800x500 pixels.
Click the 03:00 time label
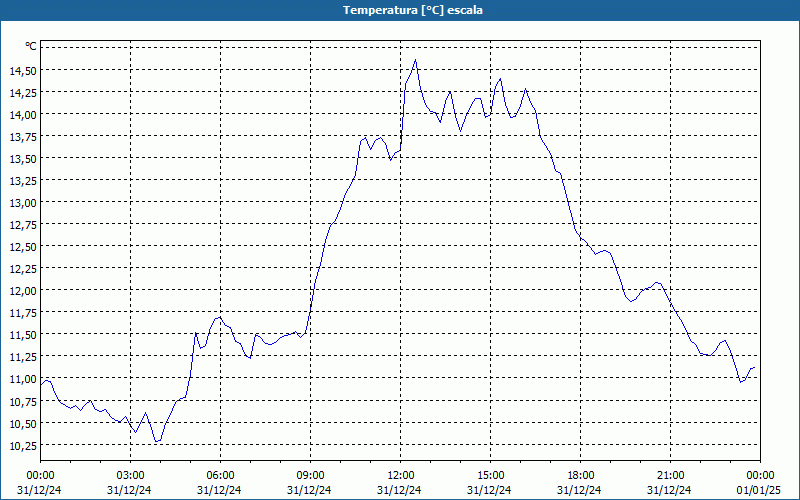(130, 476)
